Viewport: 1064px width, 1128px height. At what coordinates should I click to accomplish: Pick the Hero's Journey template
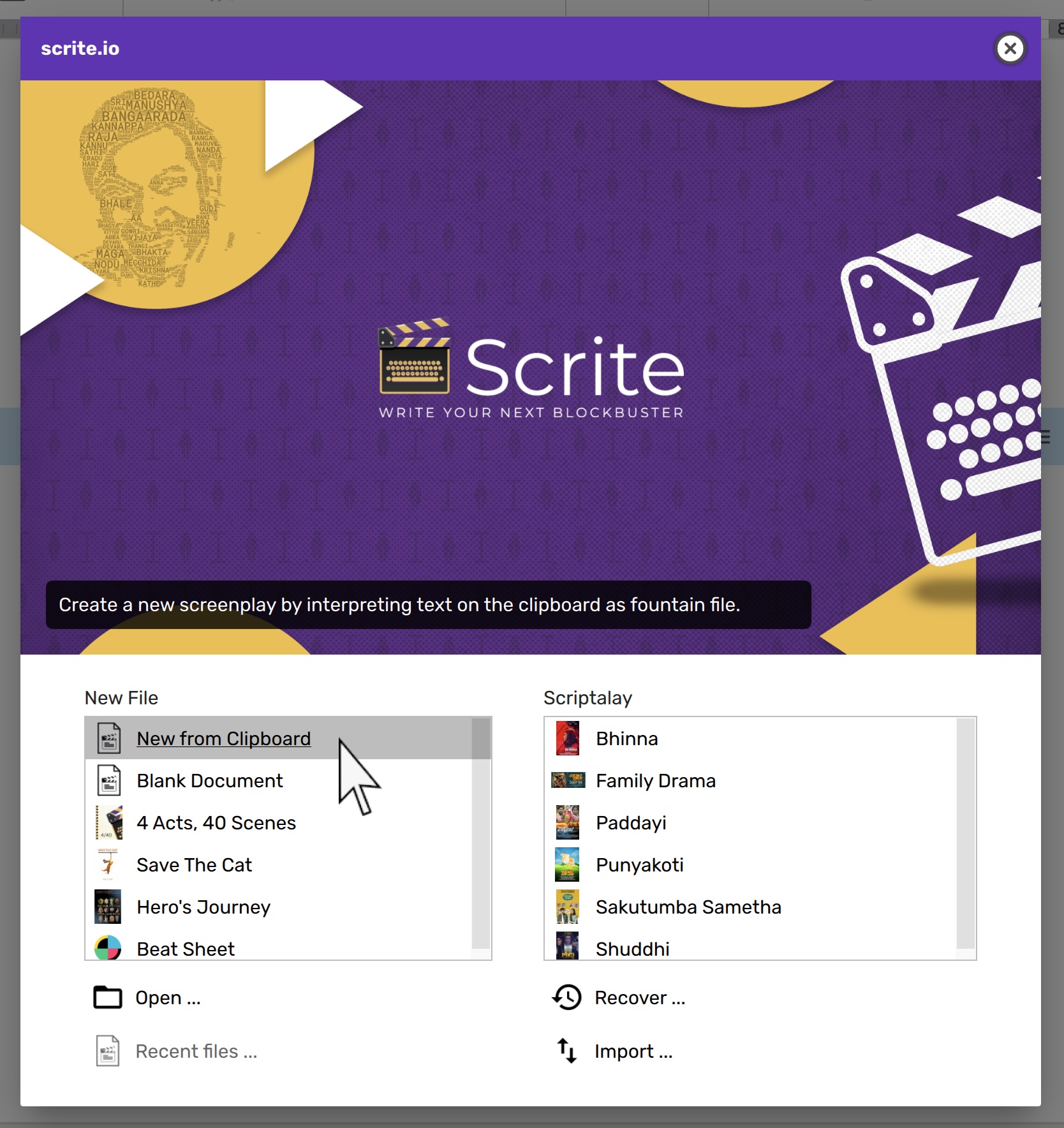pos(203,907)
